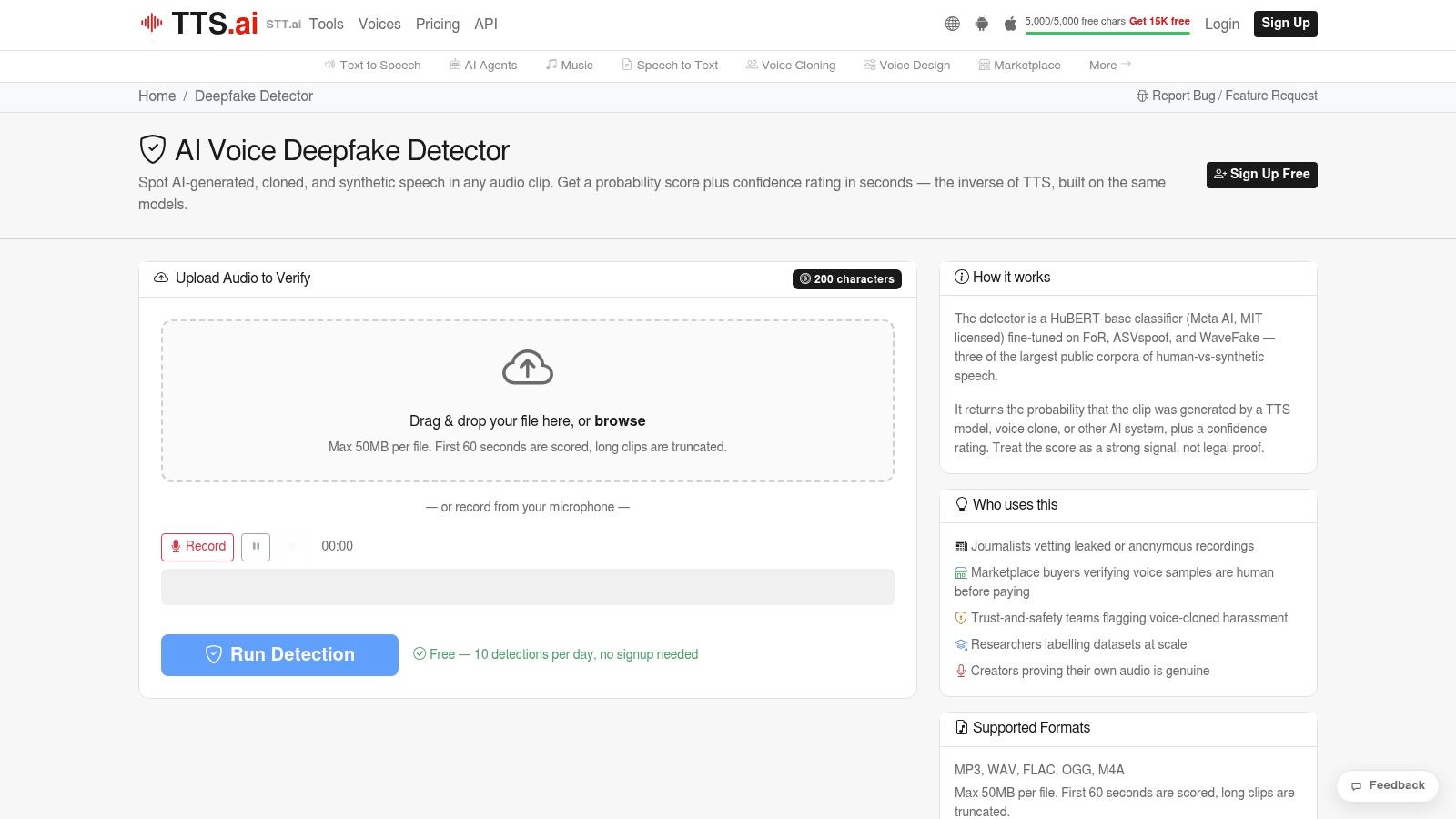Click 'Journalists vetting leaked or anonymous recordings'
Image resolution: width=1456 pixels, height=819 pixels.
pyautogui.click(x=1112, y=546)
